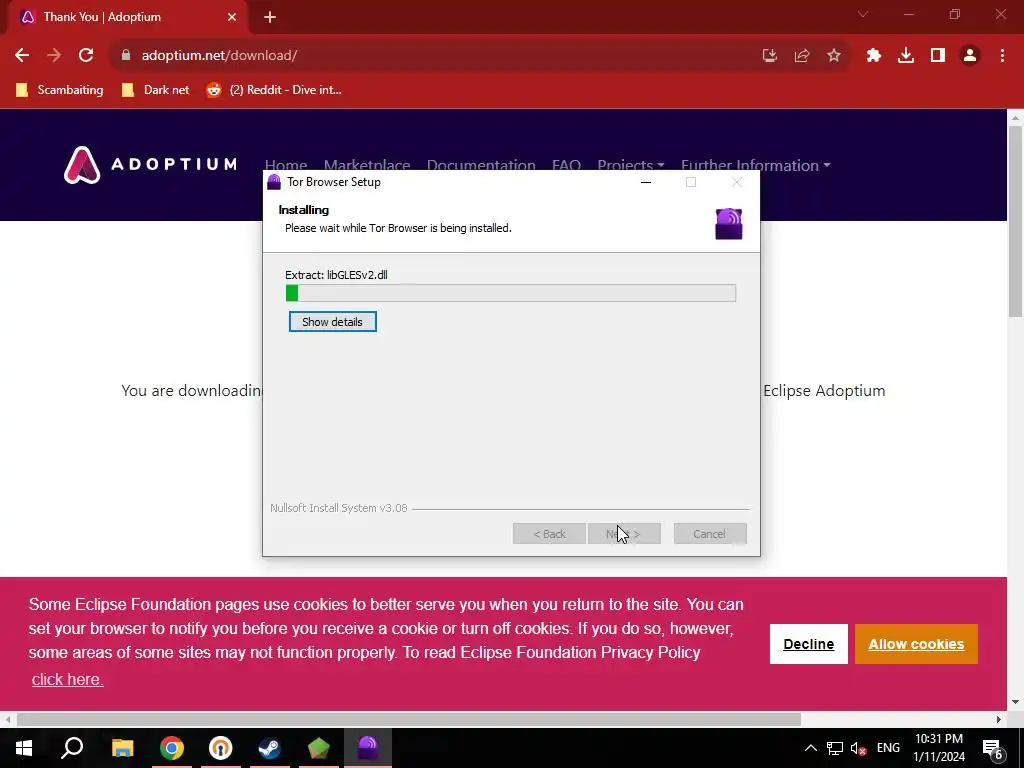Click the scroll down arrow on page scrollbar
The width and height of the screenshot is (1024, 768).
pyautogui.click(x=1015, y=702)
